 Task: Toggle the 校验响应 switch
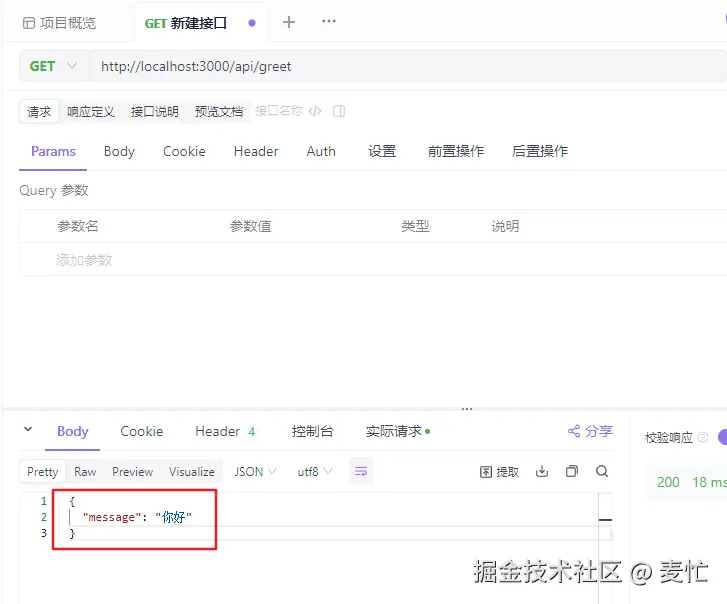[x=722, y=437]
